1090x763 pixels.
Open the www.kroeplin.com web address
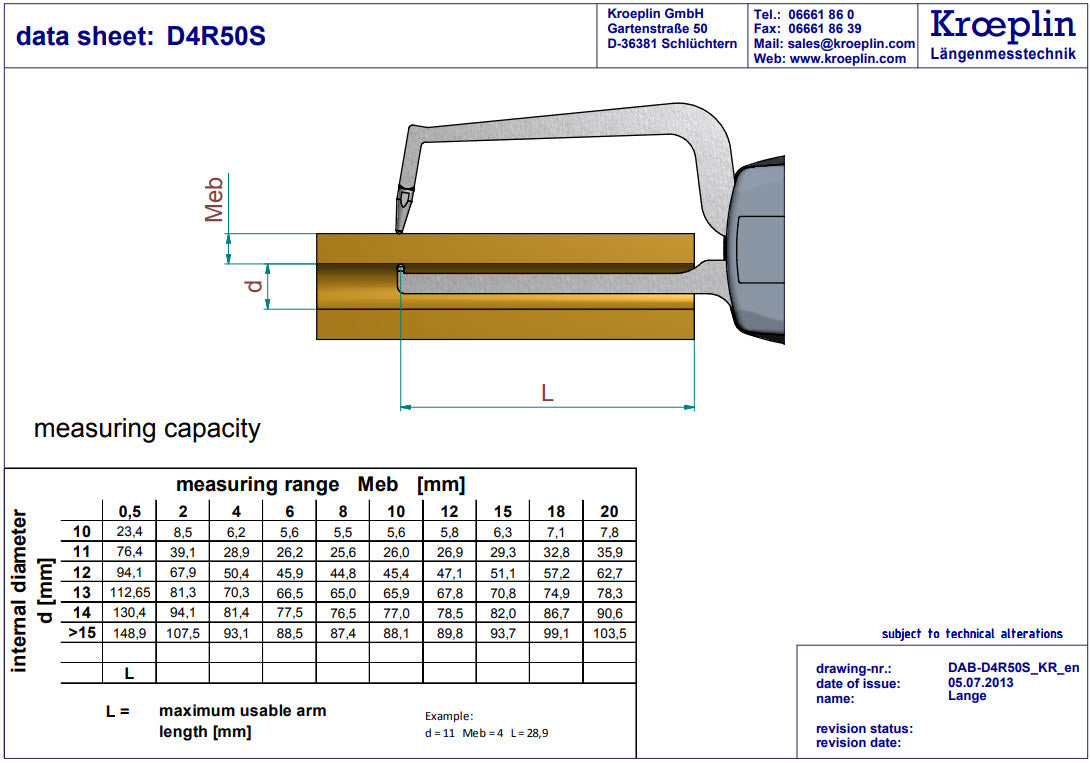(848, 59)
